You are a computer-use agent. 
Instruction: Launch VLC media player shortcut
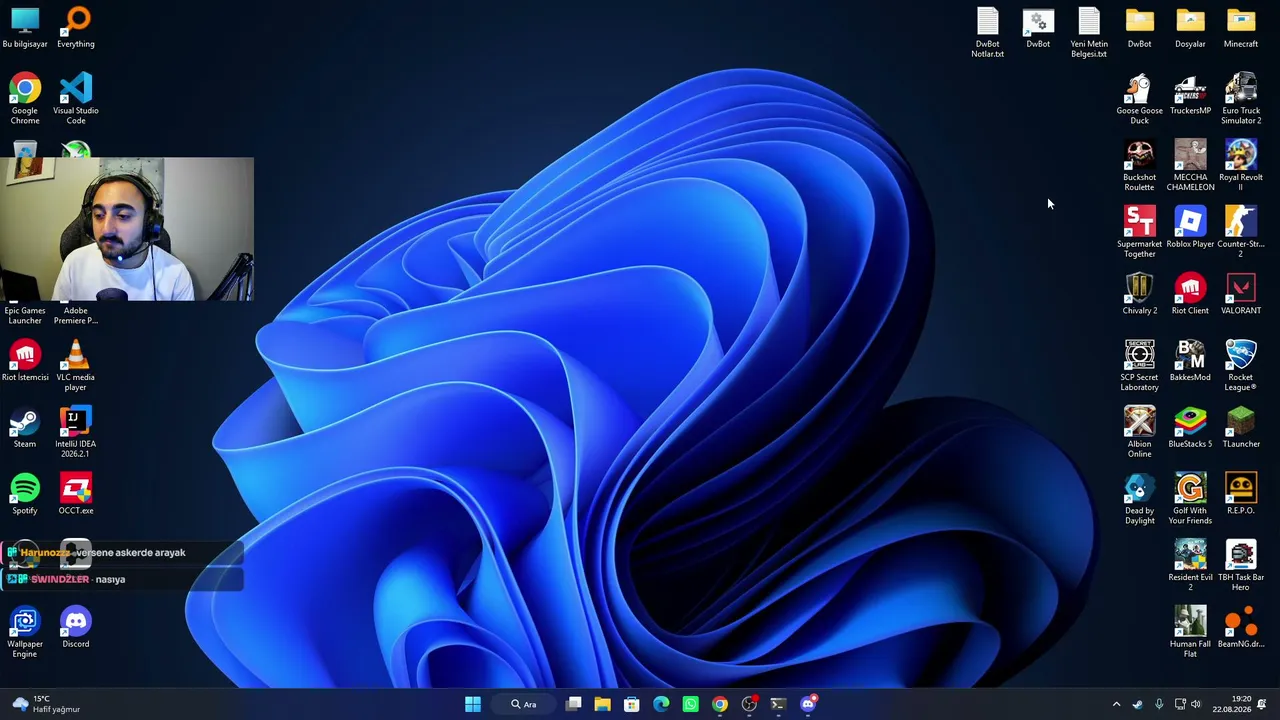76,365
